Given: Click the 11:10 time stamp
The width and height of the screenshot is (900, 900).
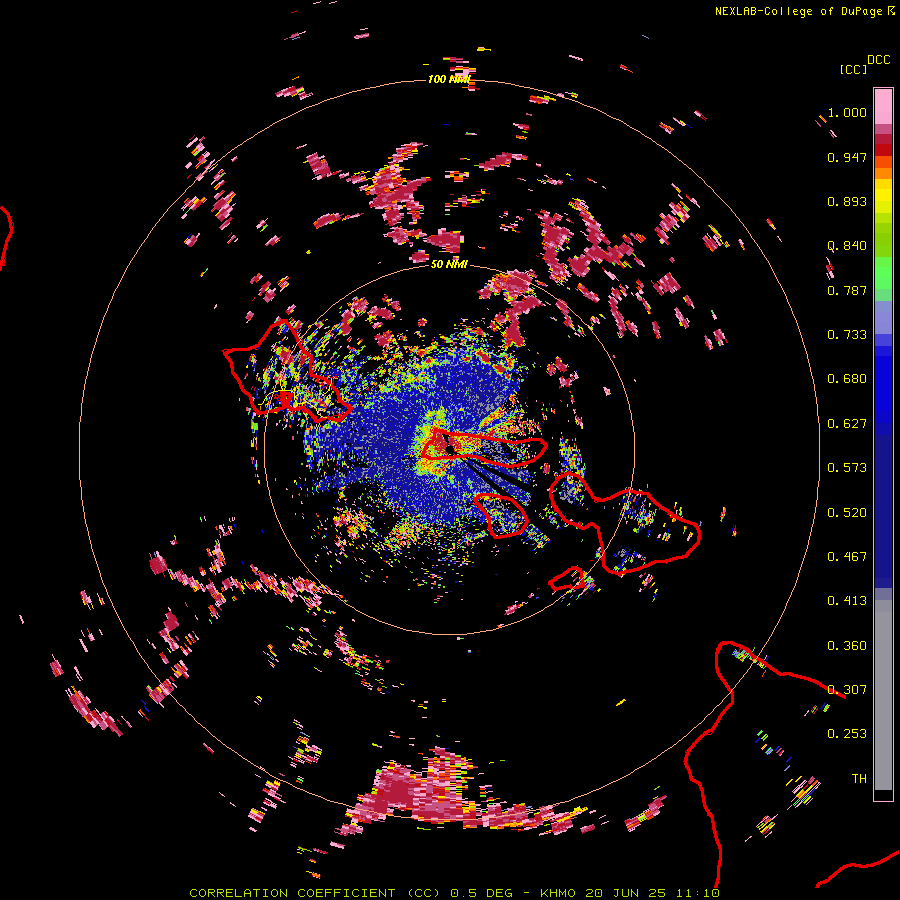Looking at the screenshot, I should (x=697, y=893).
